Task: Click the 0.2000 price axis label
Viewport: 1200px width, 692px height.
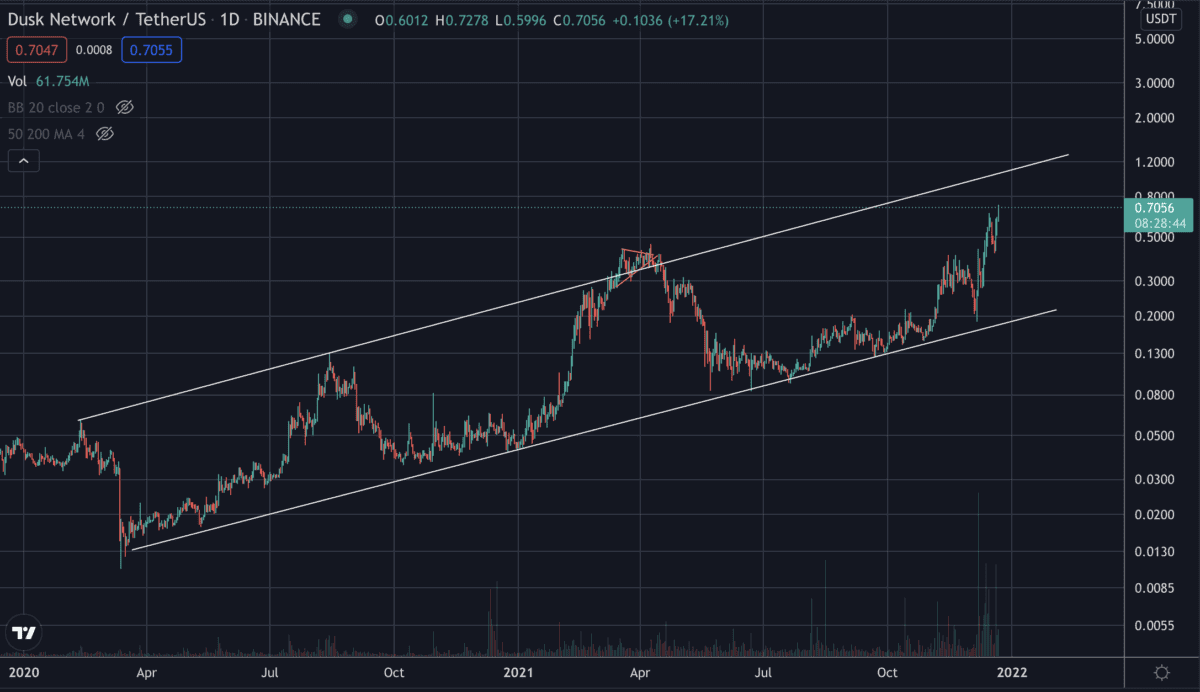Action: pyautogui.click(x=1156, y=316)
